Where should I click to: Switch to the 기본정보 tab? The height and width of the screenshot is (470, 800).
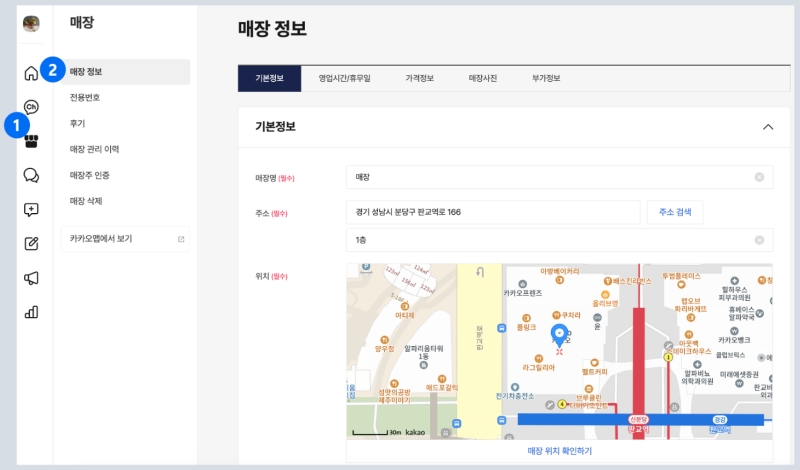269,78
